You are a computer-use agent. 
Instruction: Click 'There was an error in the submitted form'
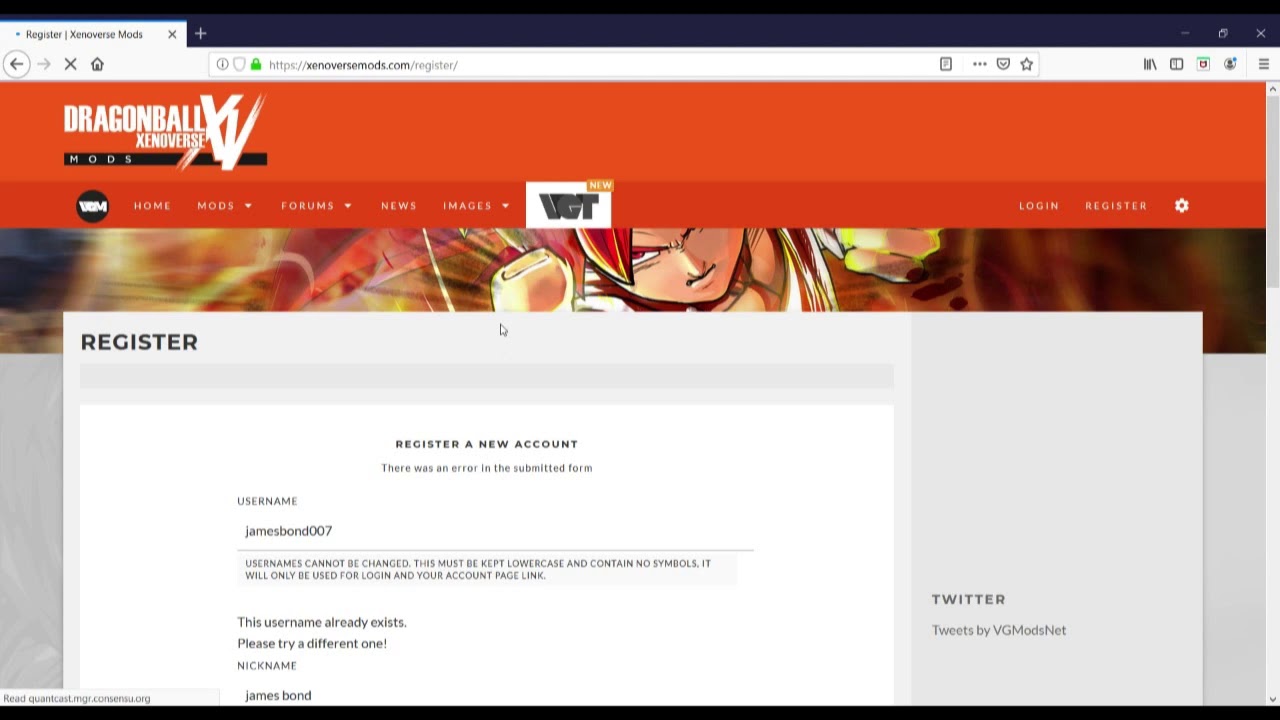pyautogui.click(x=487, y=468)
